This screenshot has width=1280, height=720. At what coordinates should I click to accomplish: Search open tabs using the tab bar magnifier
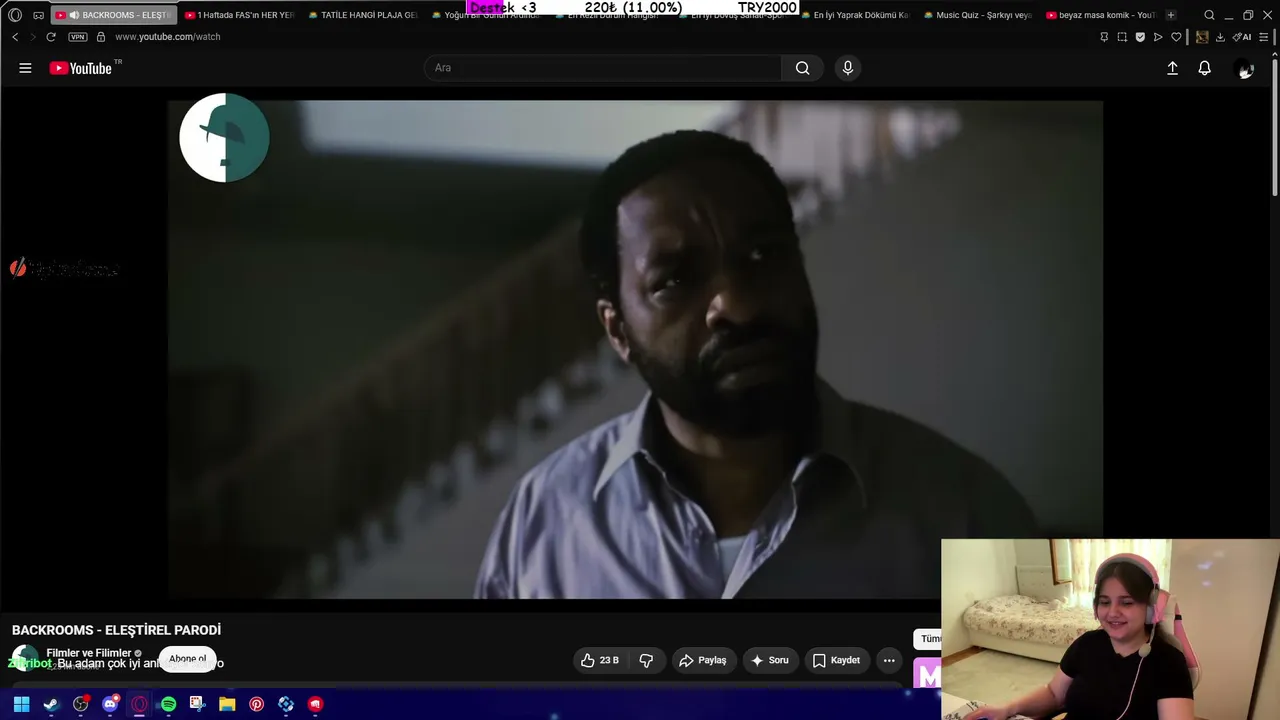click(x=1209, y=15)
